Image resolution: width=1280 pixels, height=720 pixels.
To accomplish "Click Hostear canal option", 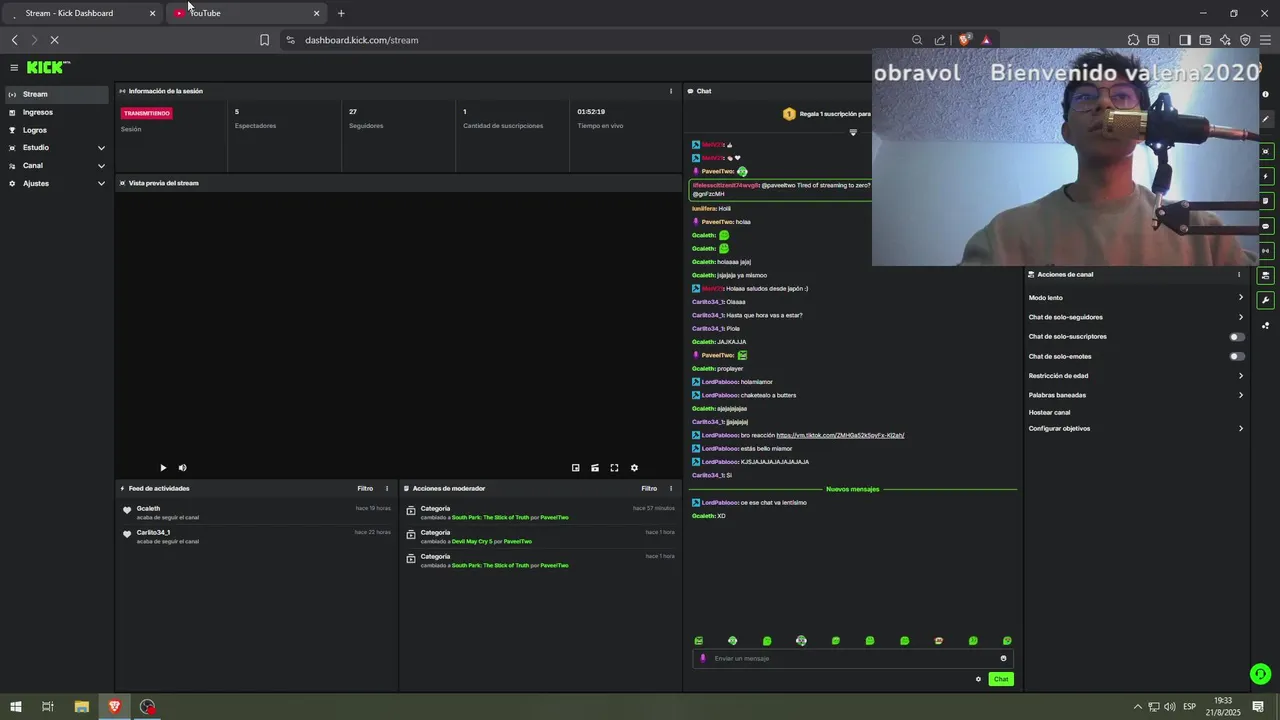I will click(1049, 412).
